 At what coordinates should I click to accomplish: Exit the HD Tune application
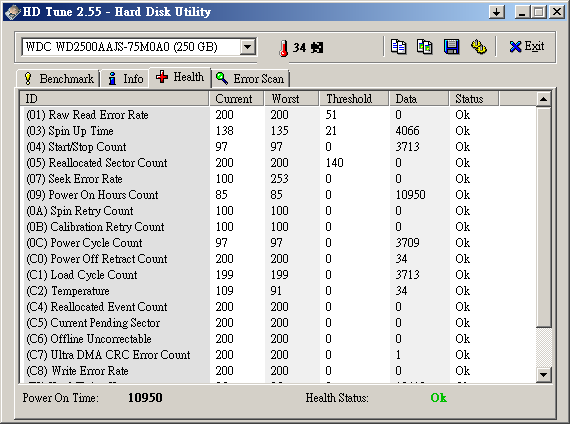coord(526,47)
